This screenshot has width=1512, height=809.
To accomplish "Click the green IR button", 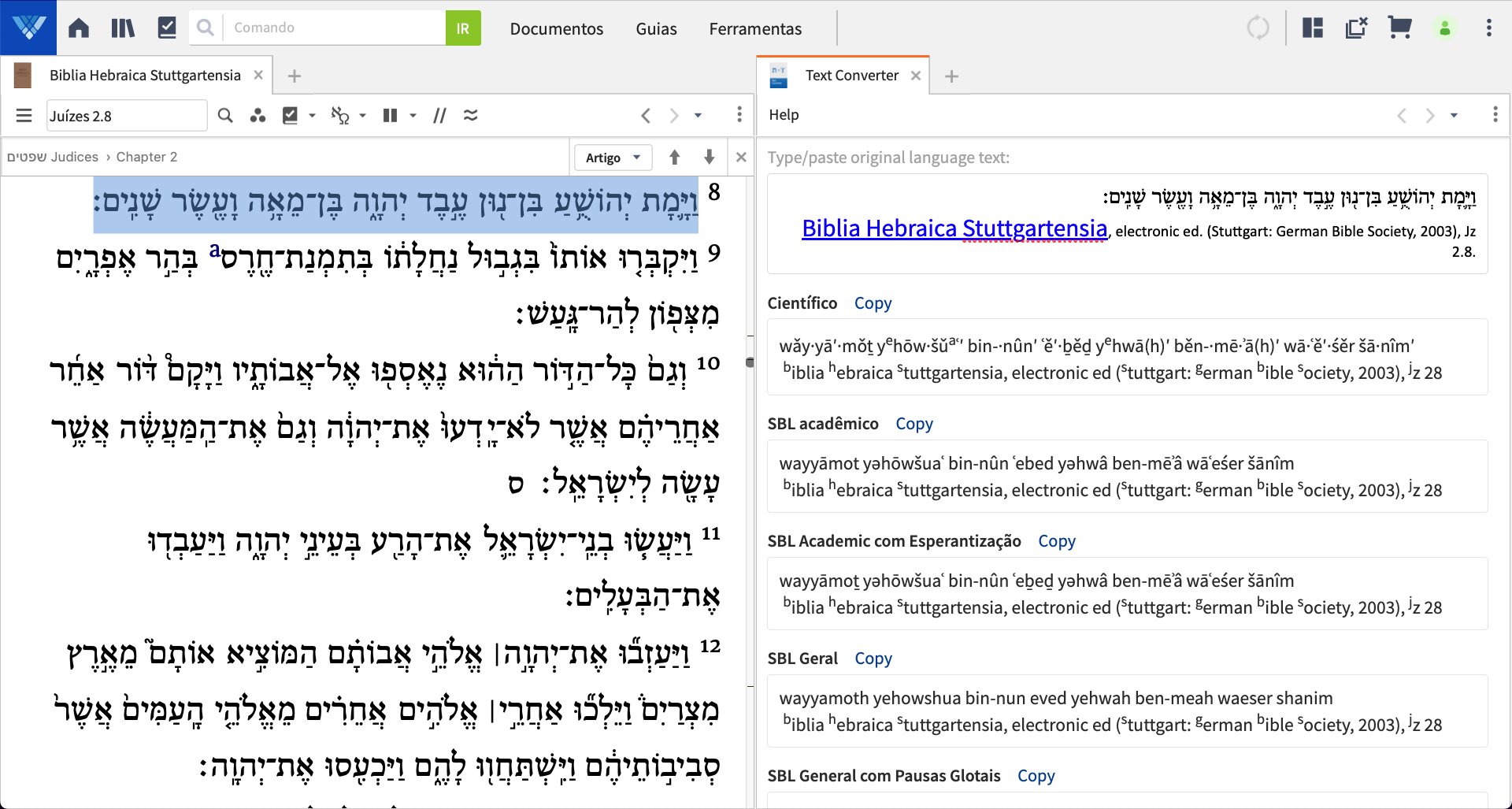I will tap(463, 28).
